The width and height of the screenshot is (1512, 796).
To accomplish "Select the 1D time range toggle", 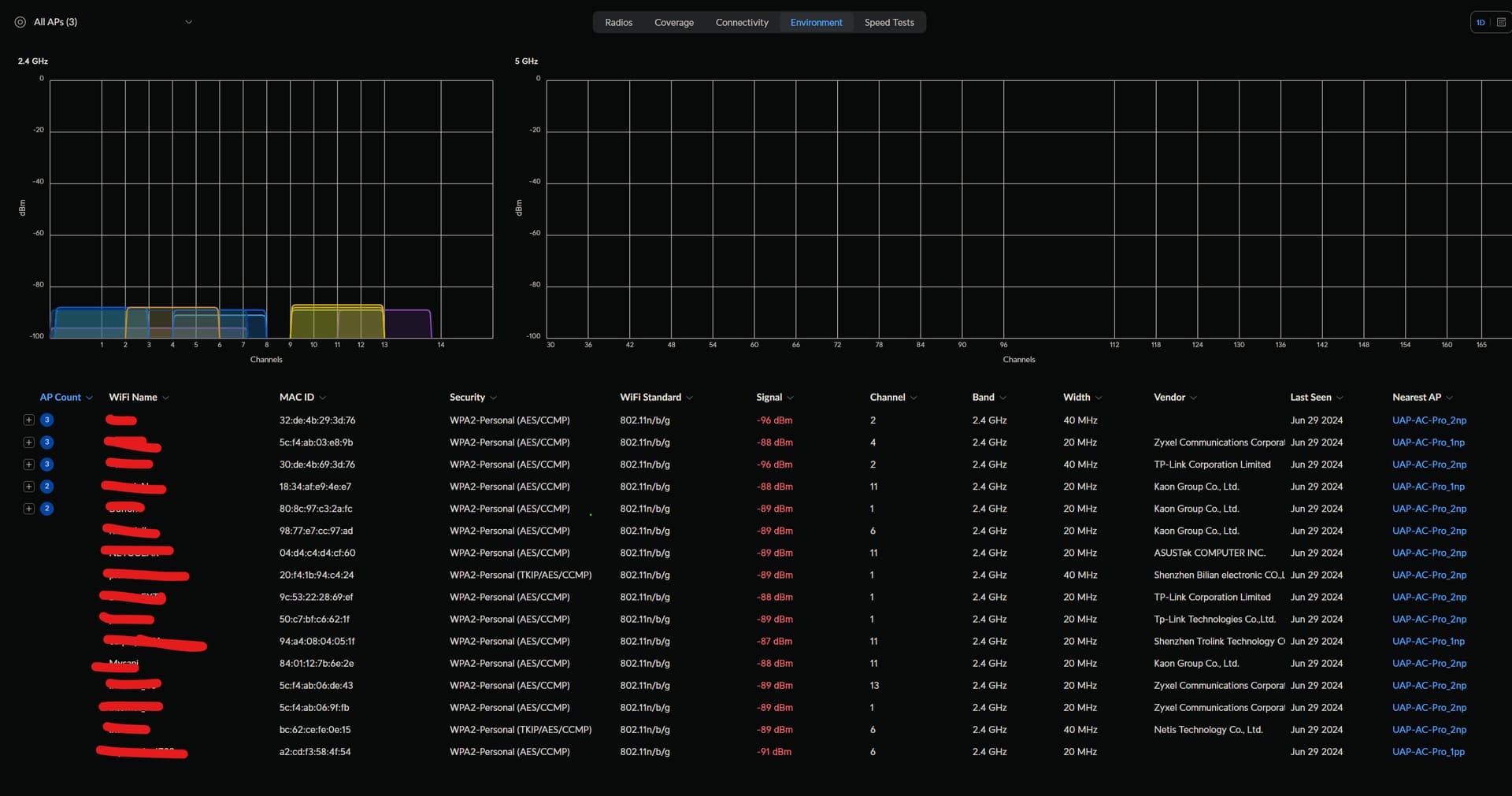I will (1480, 22).
